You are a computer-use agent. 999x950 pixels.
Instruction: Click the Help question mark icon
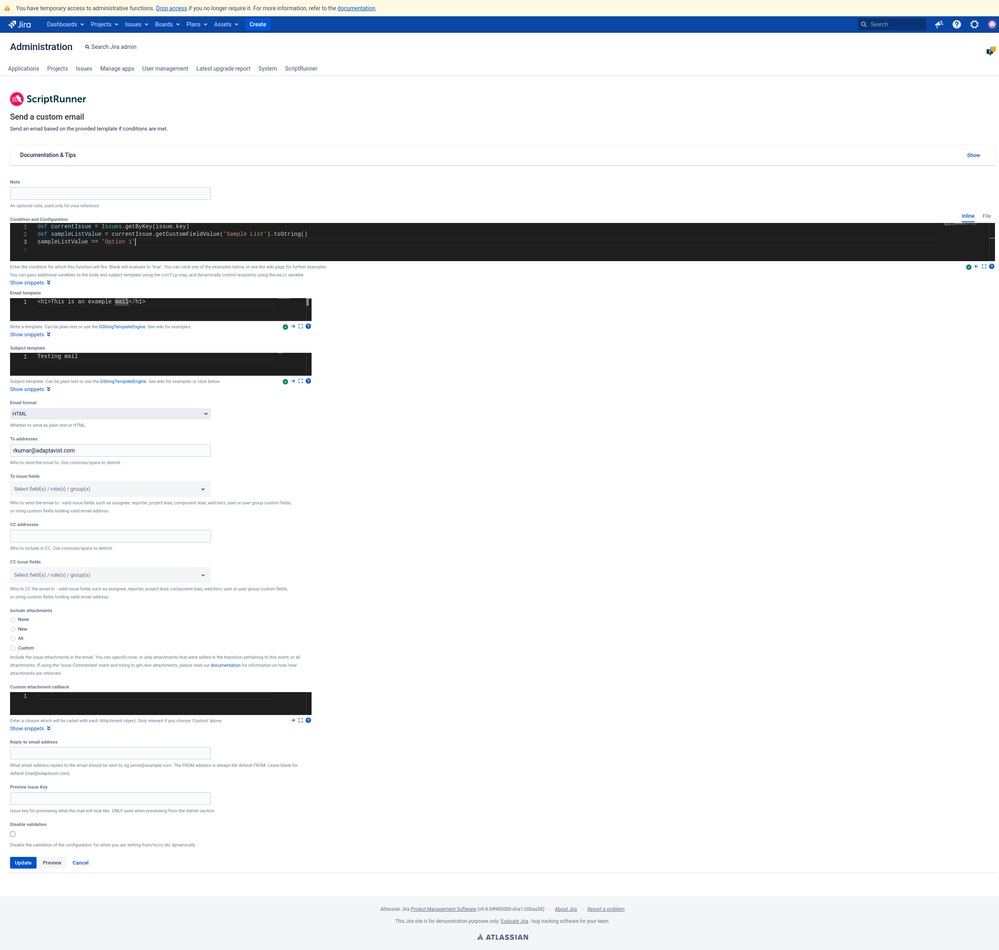(x=956, y=24)
